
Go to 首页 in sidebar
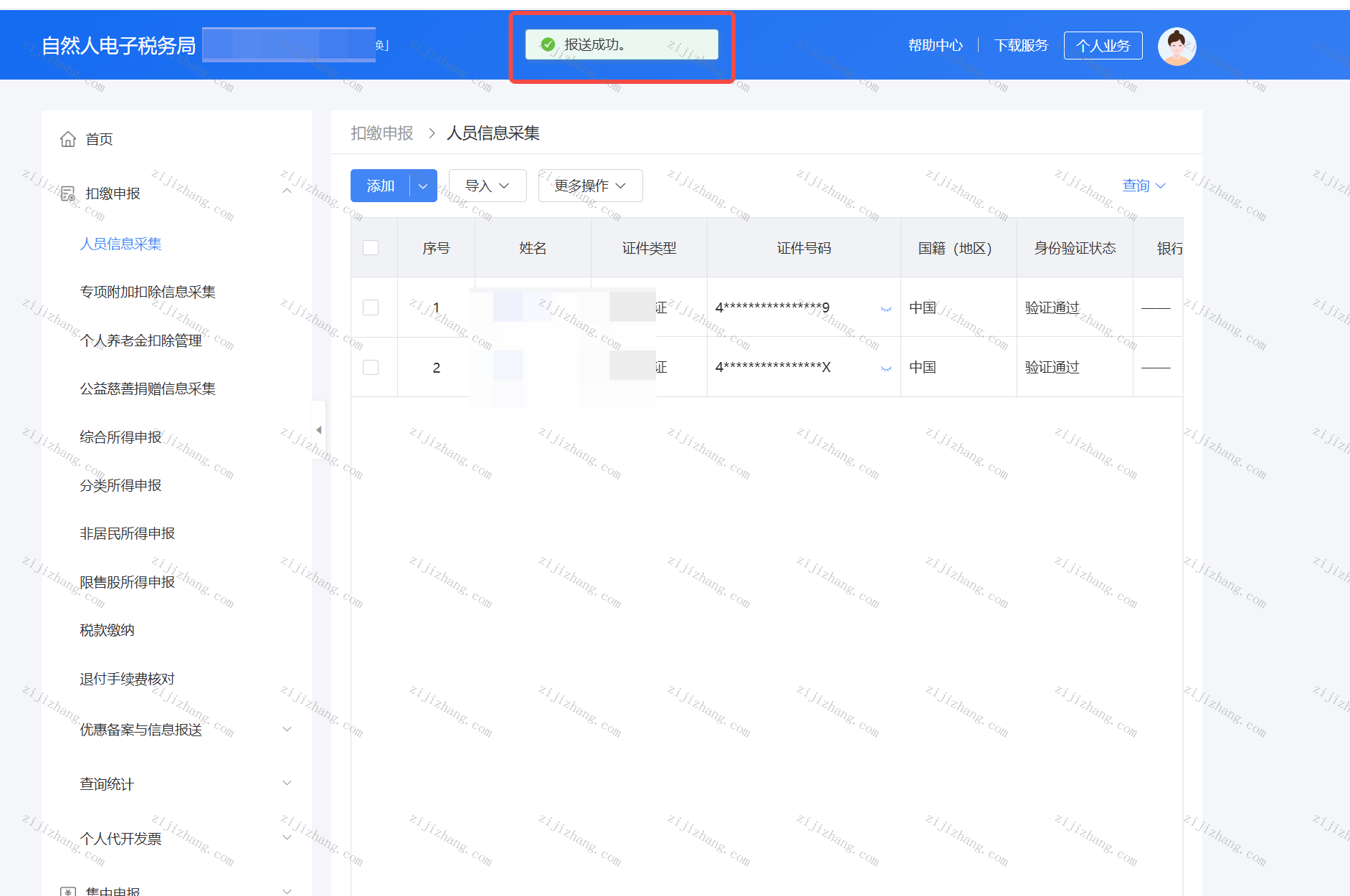(x=99, y=139)
